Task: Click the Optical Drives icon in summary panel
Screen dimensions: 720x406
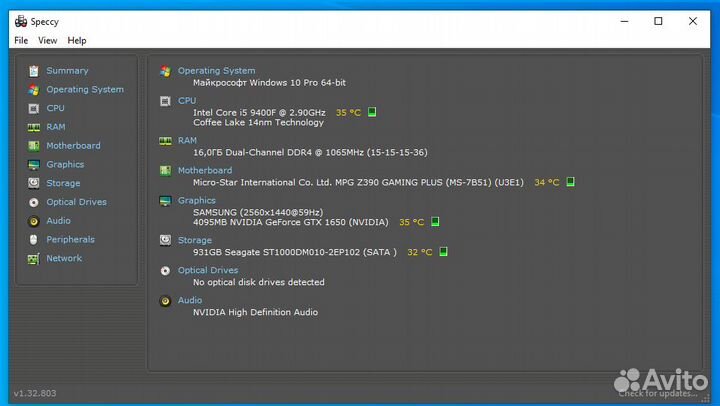Action: click(165, 271)
